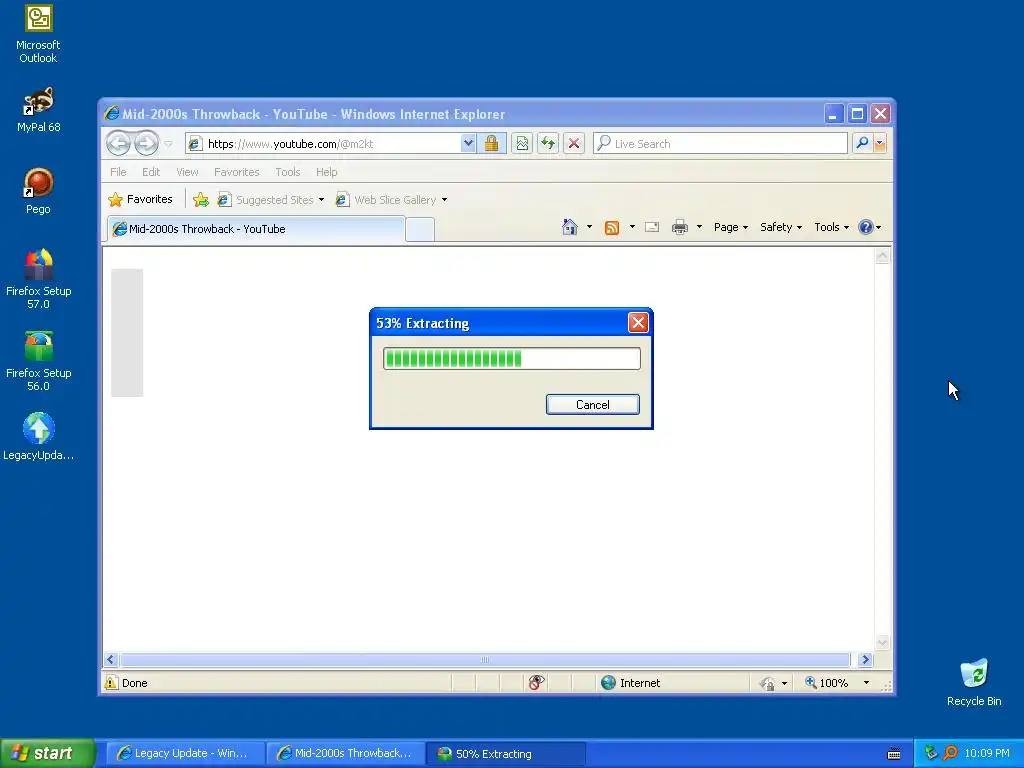Click the Protected Mode status icon
The image size is (1024, 768).
pos(768,683)
